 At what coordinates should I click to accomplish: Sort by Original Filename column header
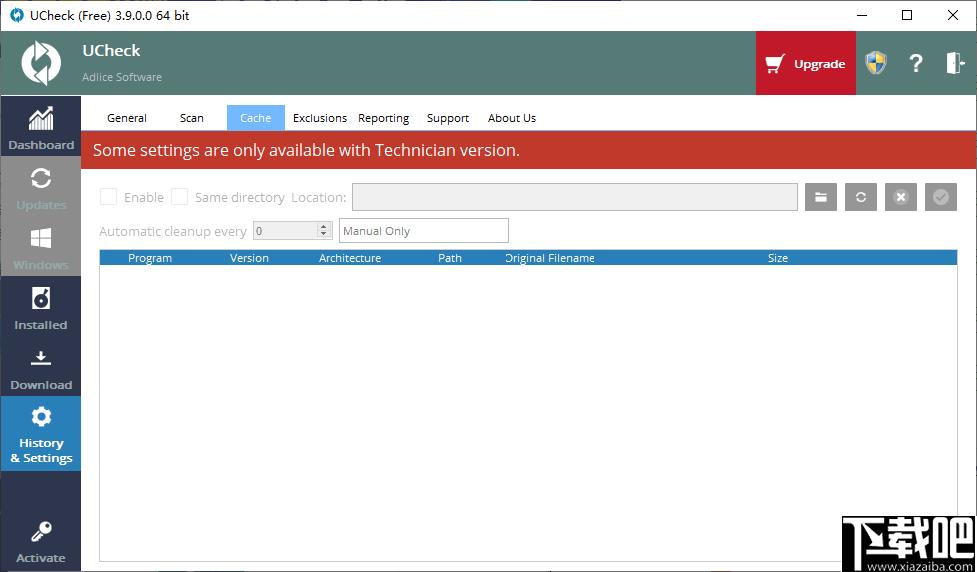pyautogui.click(x=550, y=258)
